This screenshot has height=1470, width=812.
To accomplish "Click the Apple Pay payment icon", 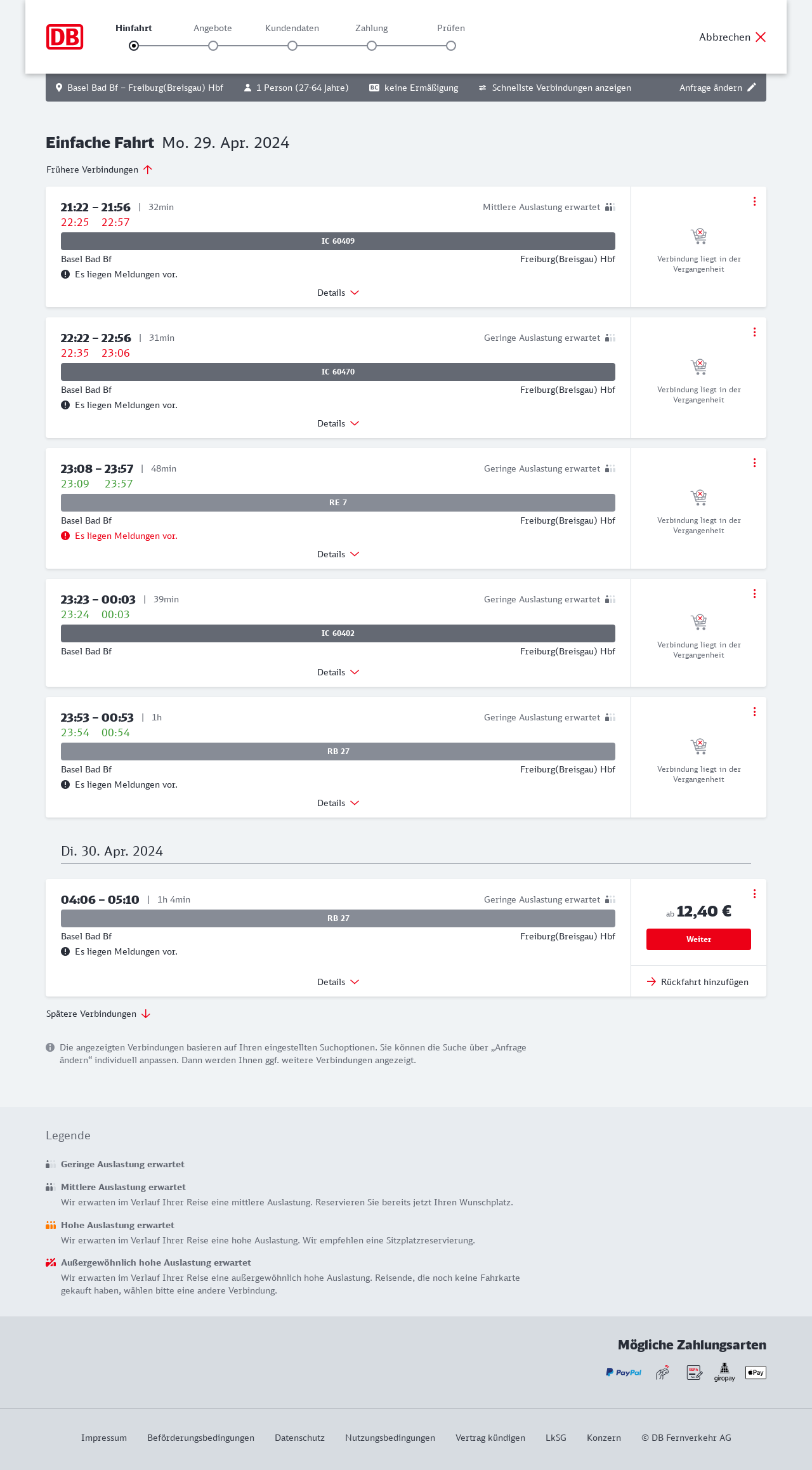I will [756, 1372].
